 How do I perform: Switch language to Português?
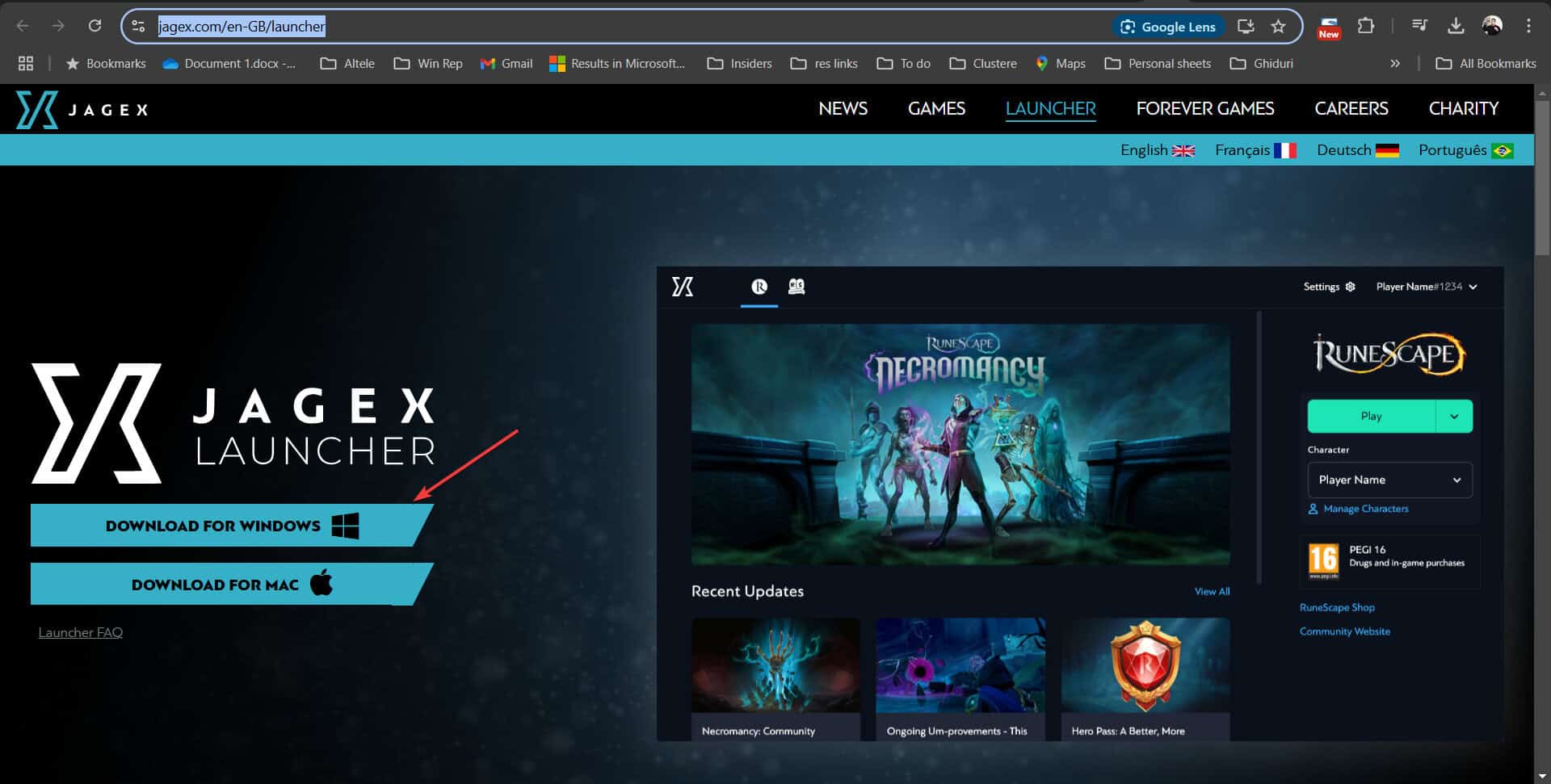tap(1465, 150)
